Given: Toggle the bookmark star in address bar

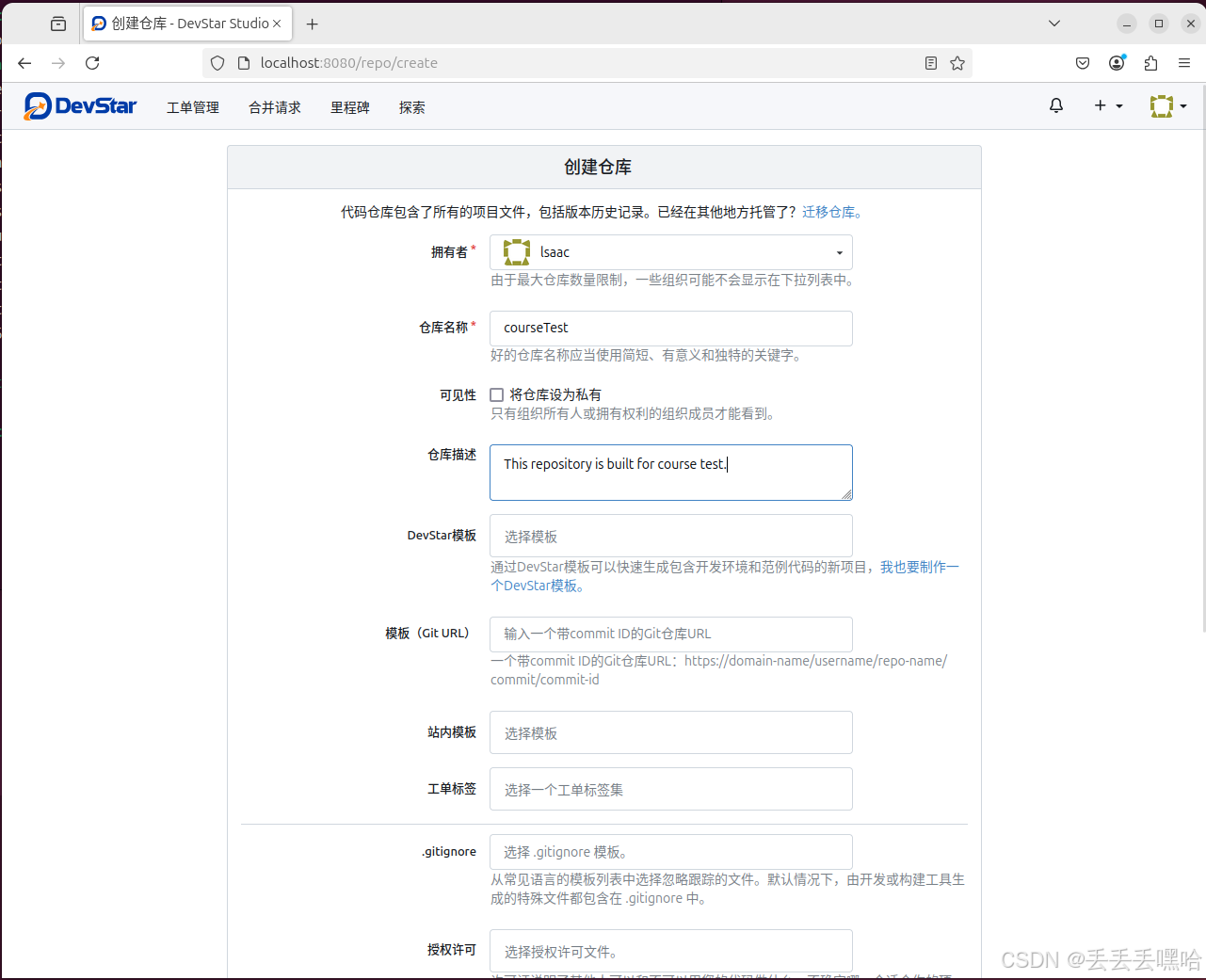Looking at the screenshot, I should click(957, 63).
